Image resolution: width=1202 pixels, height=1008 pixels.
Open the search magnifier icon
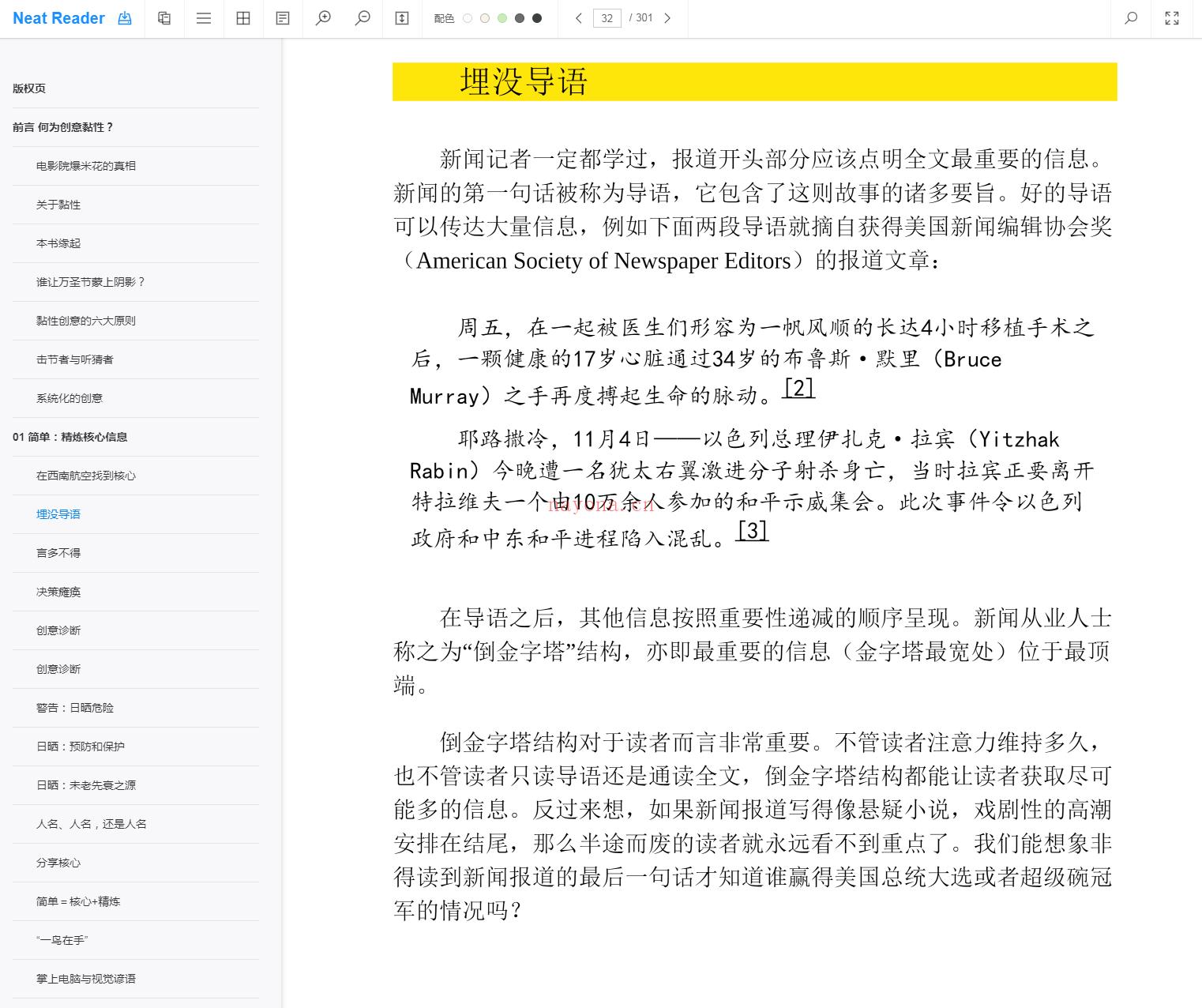click(x=1131, y=18)
